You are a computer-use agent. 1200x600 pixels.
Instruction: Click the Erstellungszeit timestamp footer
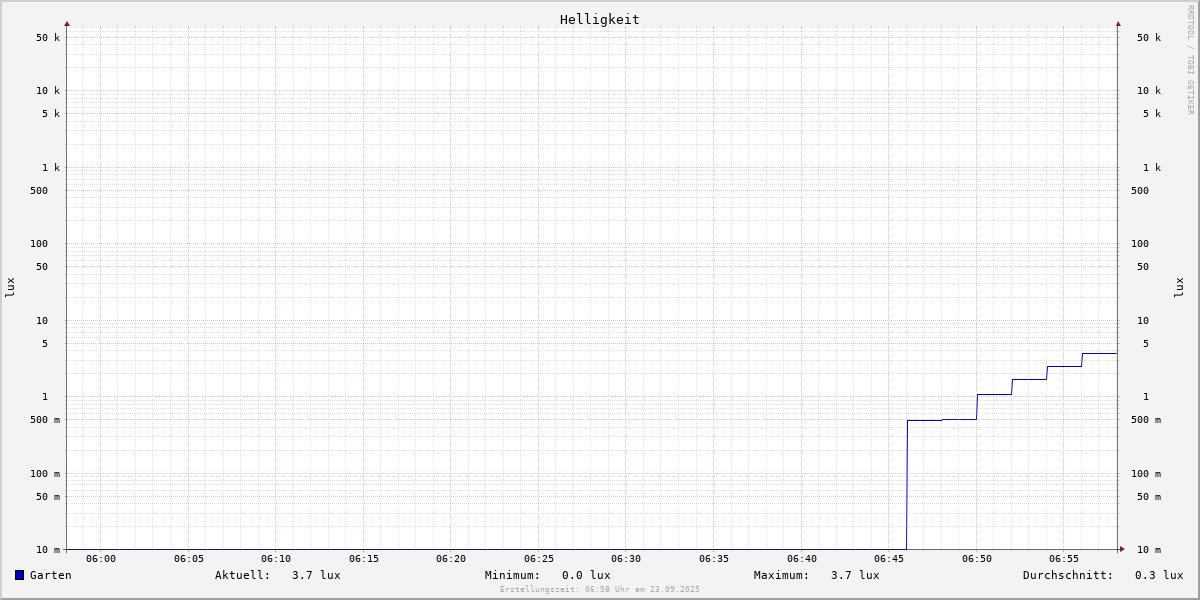point(600,590)
